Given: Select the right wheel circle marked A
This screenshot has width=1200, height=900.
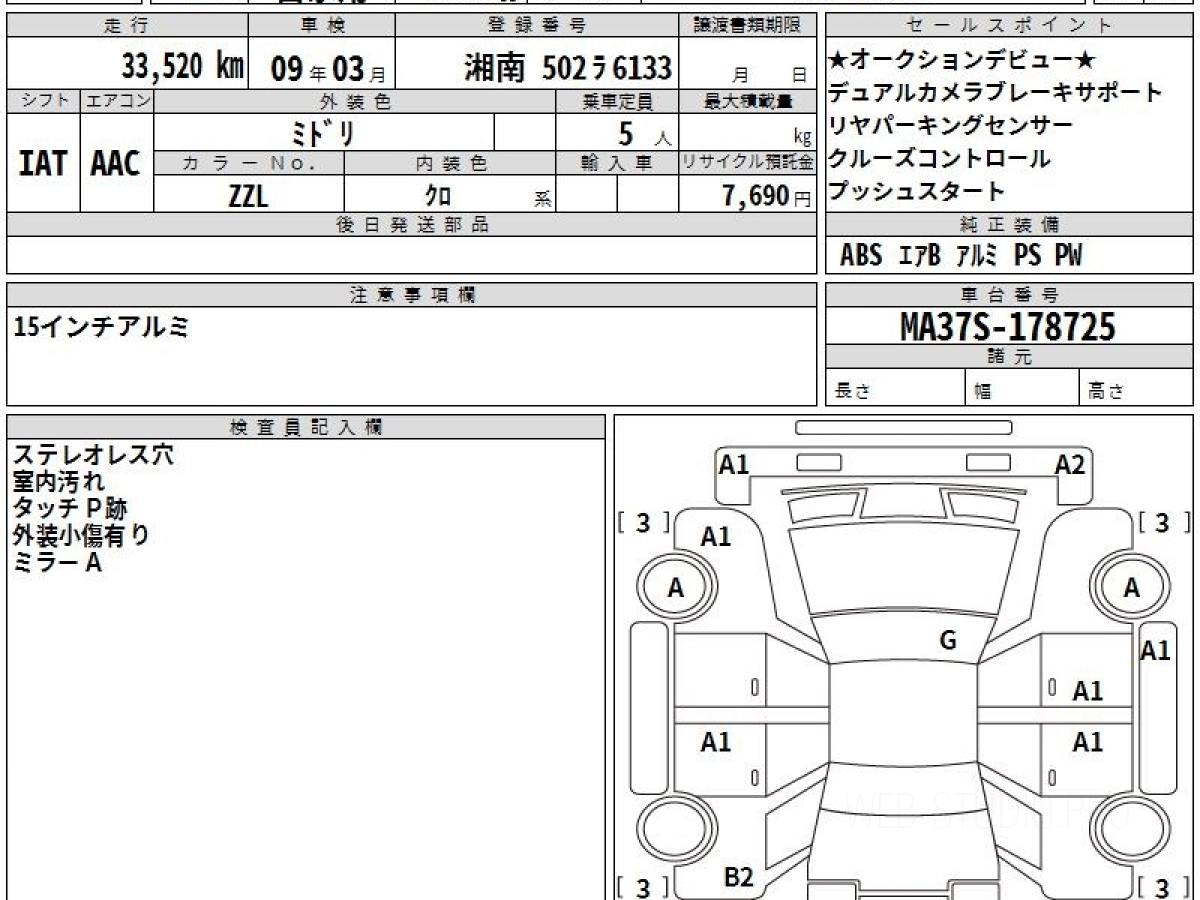Looking at the screenshot, I should [x=1131, y=589].
